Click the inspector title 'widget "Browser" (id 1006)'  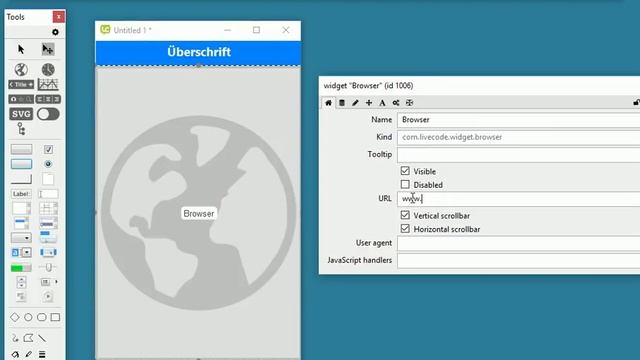(368, 86)
